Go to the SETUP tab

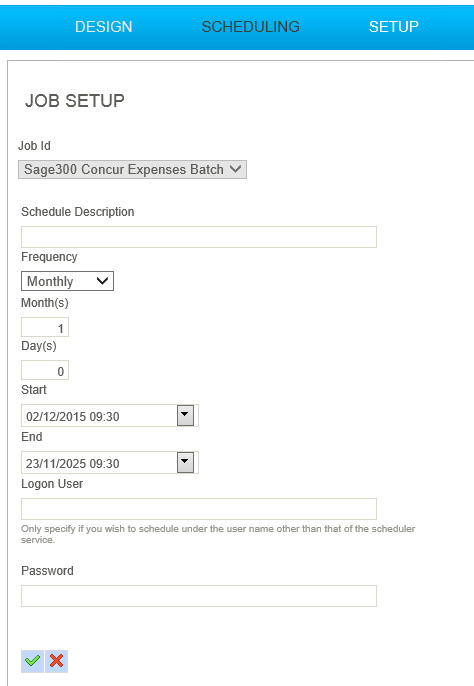tap(393, 27)
